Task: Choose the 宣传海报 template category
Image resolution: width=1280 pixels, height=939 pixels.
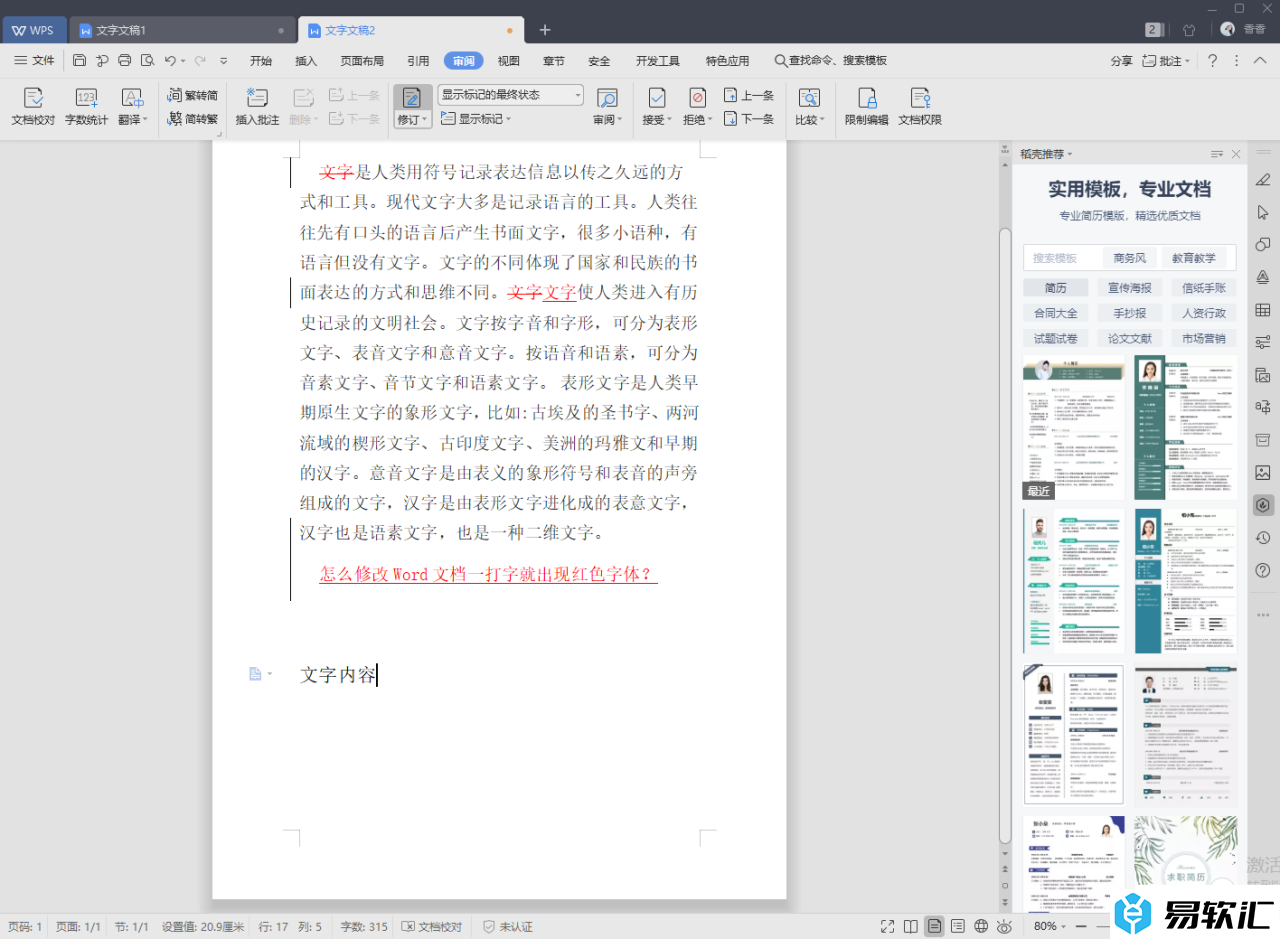Action: (x=1130, y=288)
